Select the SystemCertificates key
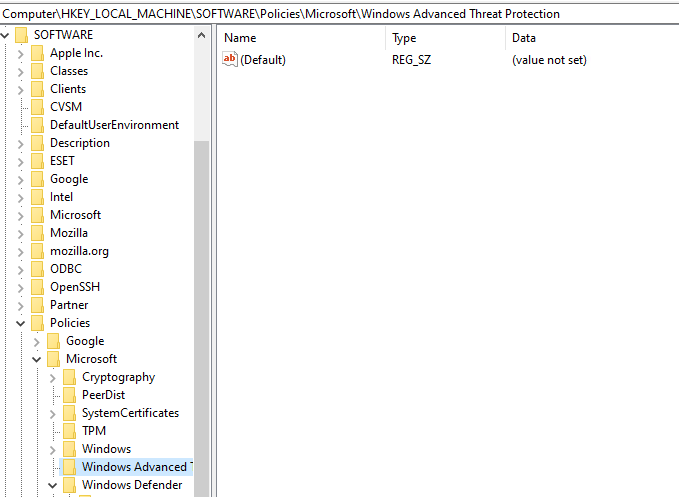The image size is (679, 497). [130, 413]
